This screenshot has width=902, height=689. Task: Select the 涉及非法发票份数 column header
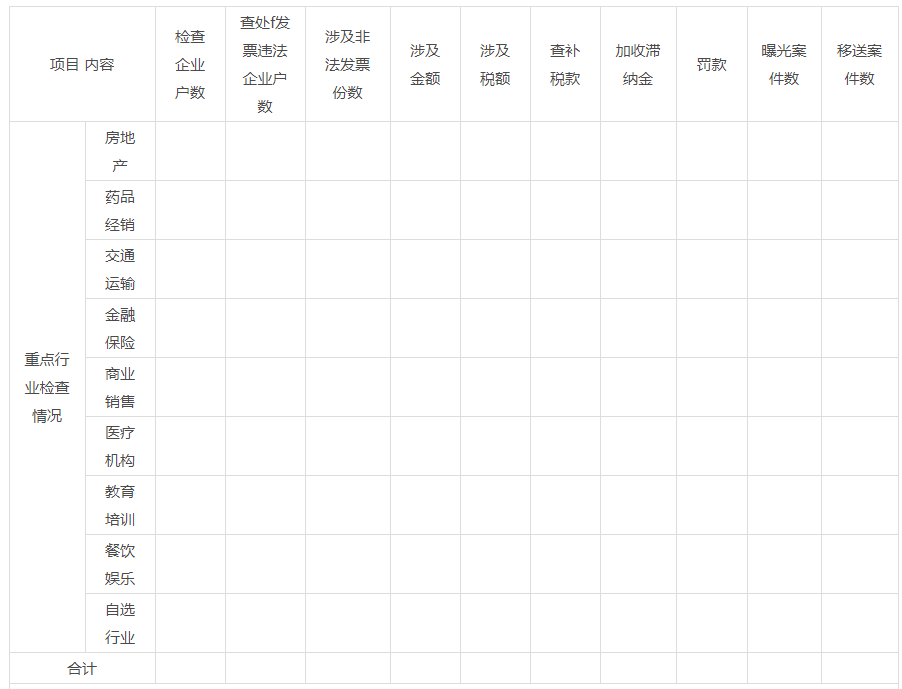tap(347, 65)
